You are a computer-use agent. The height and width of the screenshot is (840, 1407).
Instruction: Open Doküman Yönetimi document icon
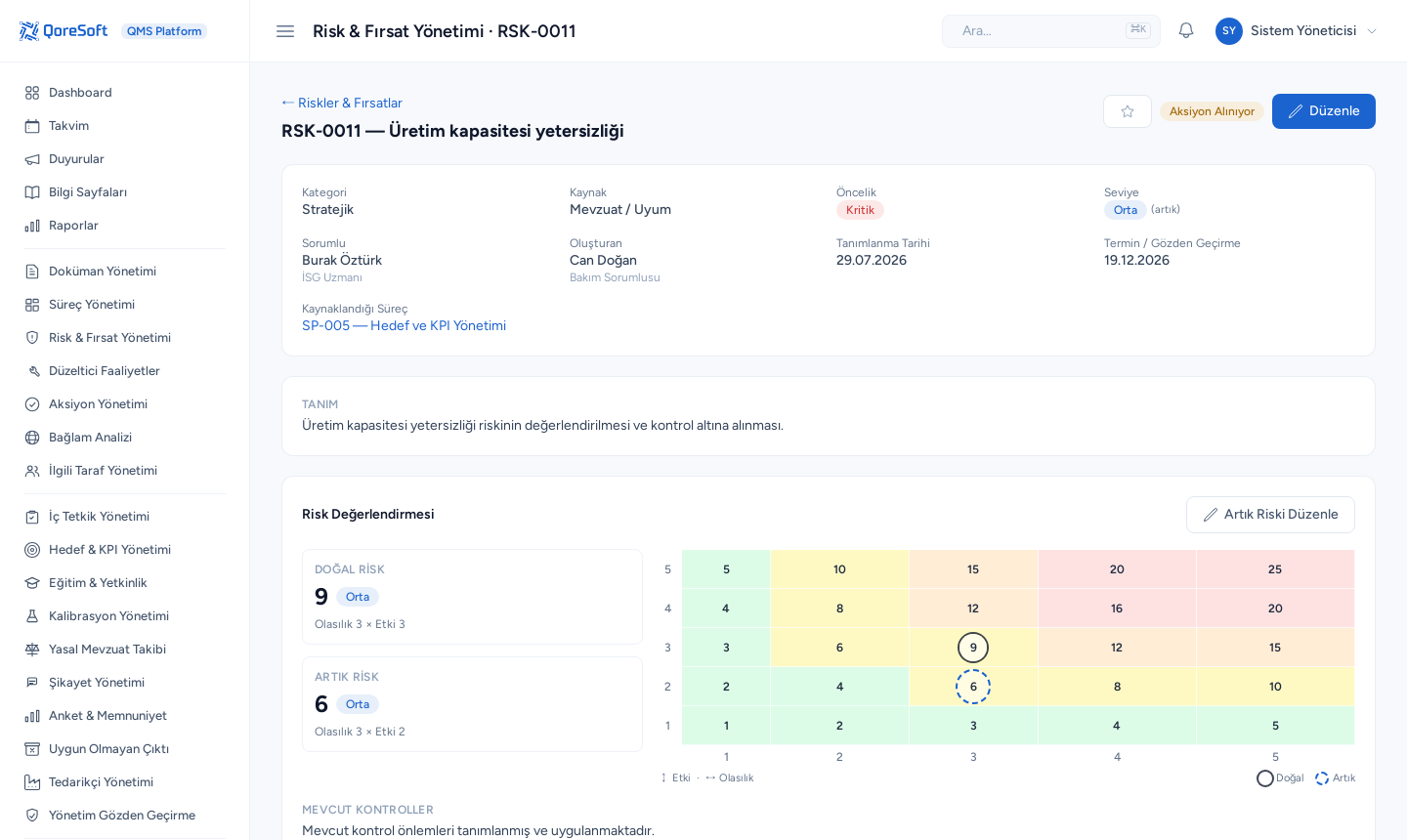click(x=32, y=272)
